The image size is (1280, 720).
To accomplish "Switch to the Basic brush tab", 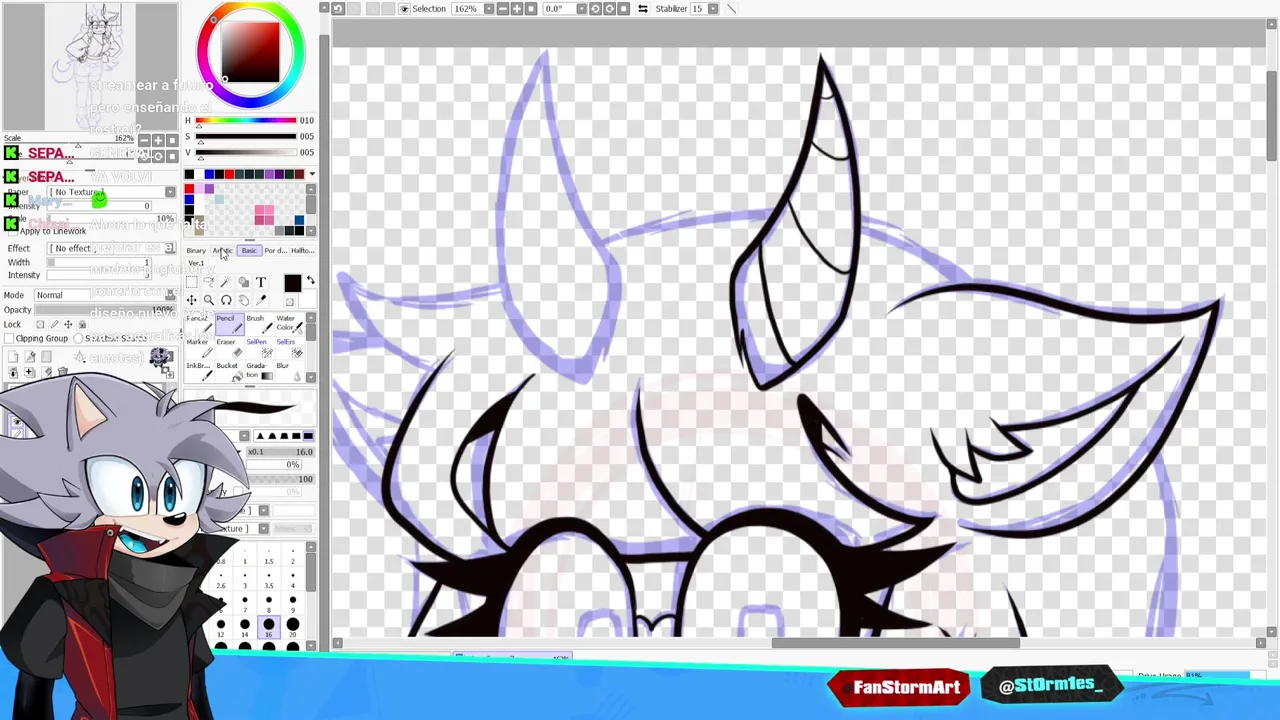I will [249, 251].
